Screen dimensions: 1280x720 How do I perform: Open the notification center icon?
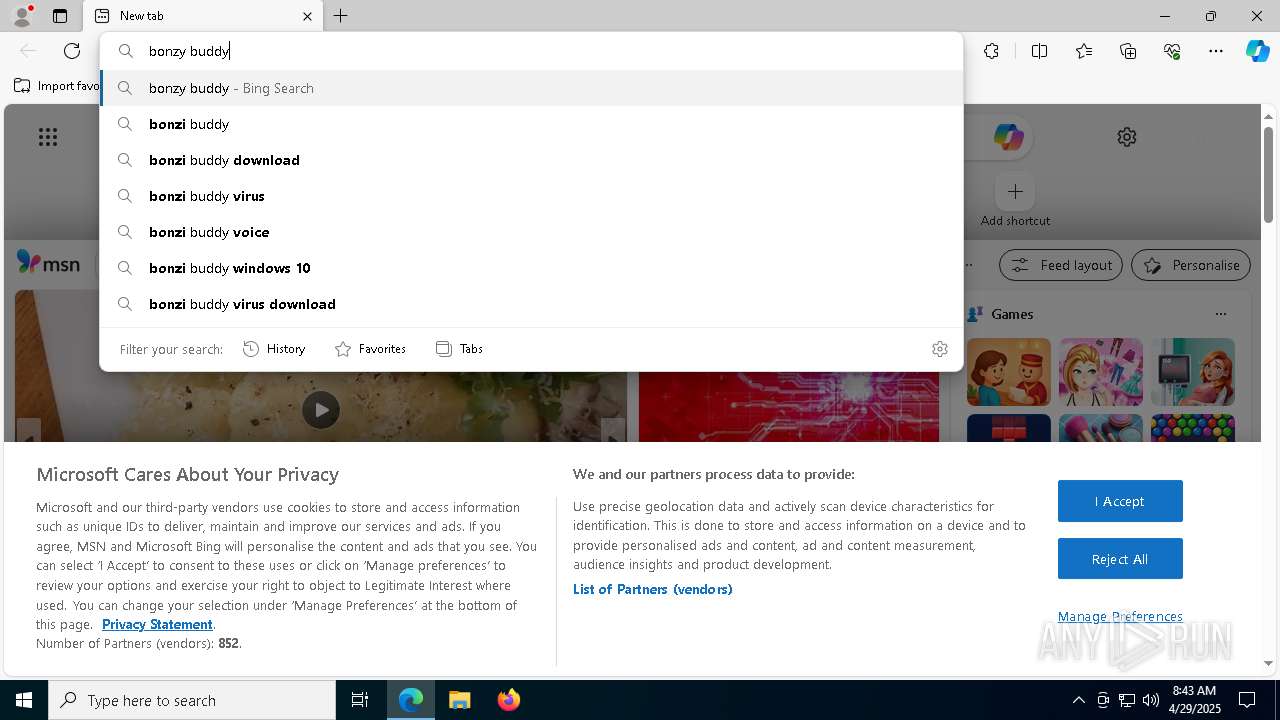1247,700
